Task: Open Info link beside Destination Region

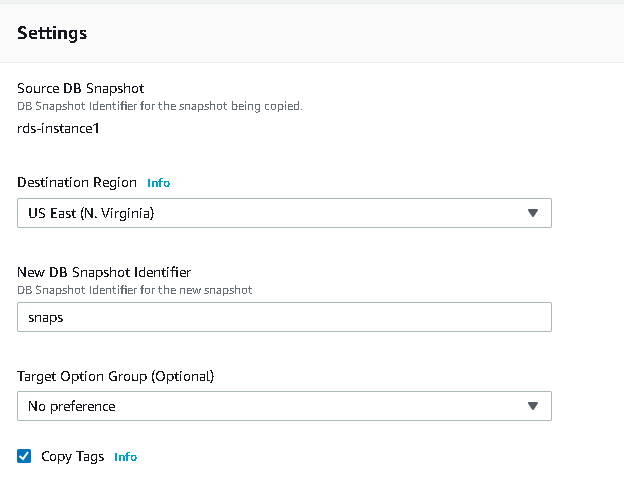Action: pos(158,183)
